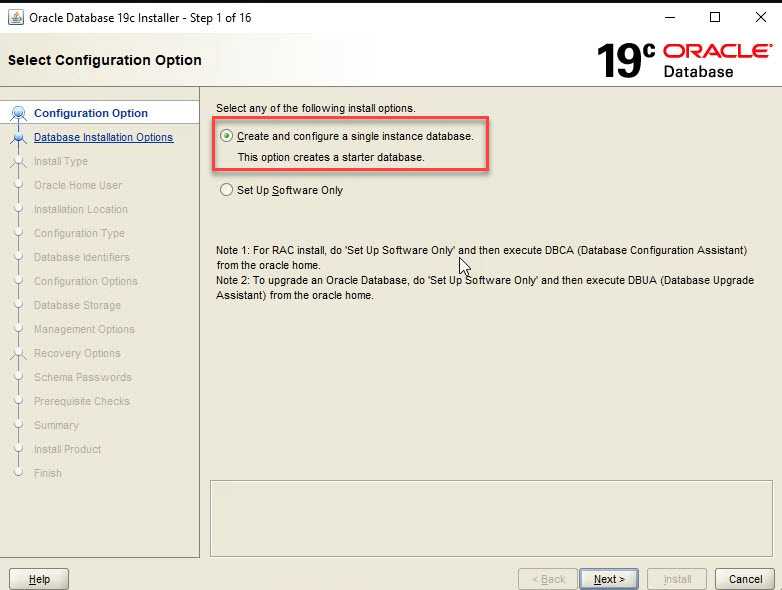Select Configuration Option in the steps sidebar
The image size is (782, 590).
tap(90, 114)
